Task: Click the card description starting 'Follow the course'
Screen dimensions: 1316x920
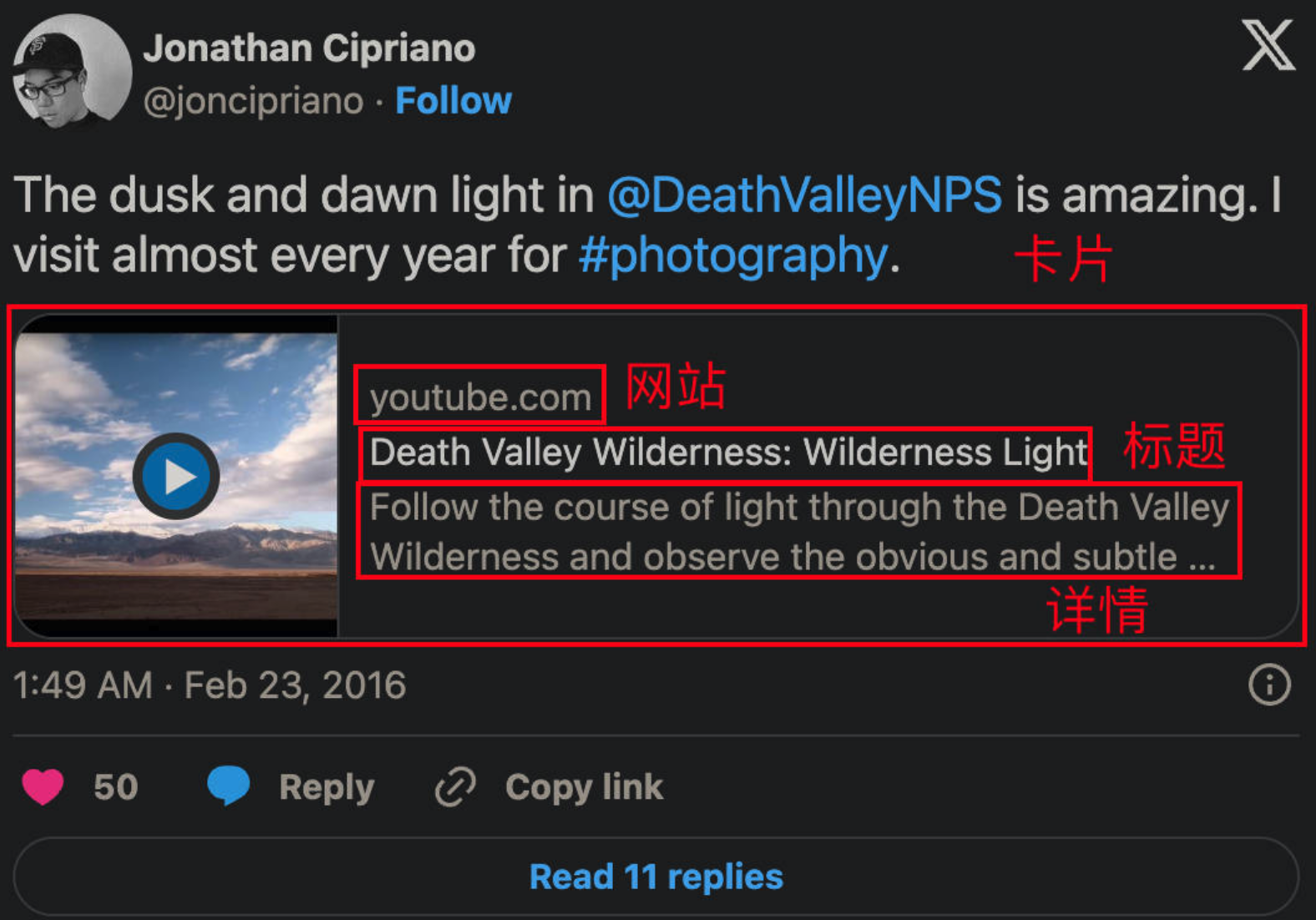Action: pyautogui.click(x=799, y=531)
